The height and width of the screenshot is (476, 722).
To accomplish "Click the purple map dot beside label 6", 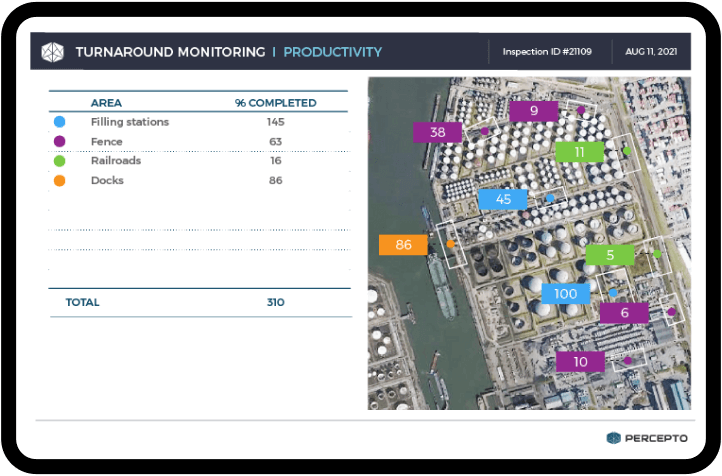I will click(x=671, y=312).
